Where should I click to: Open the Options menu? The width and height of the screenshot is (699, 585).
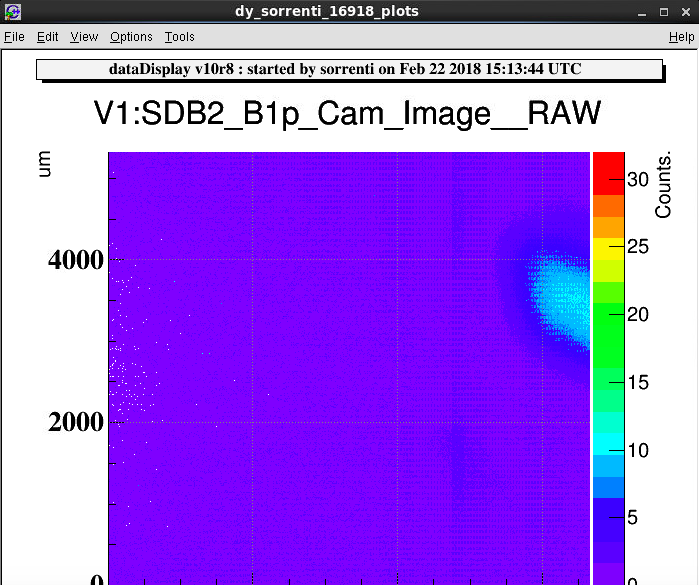(x=131, y=37)
